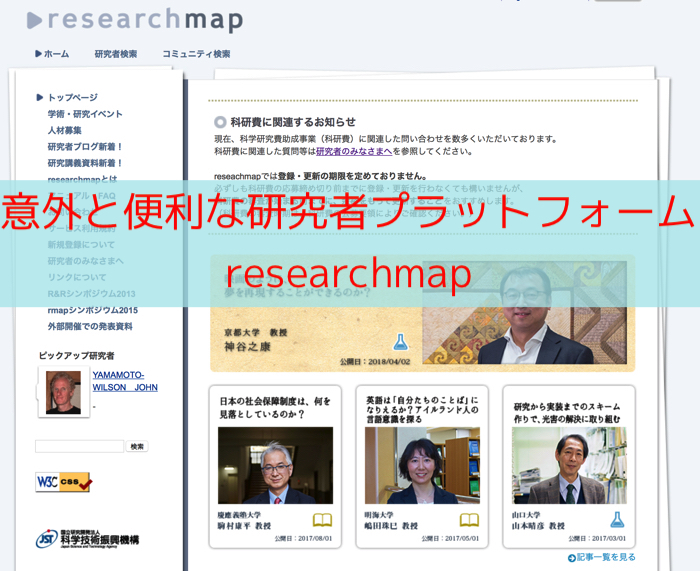Open 研究者ブログ新着! sidebar link
This screenshot has height=571, width=700.
(85, 146)
